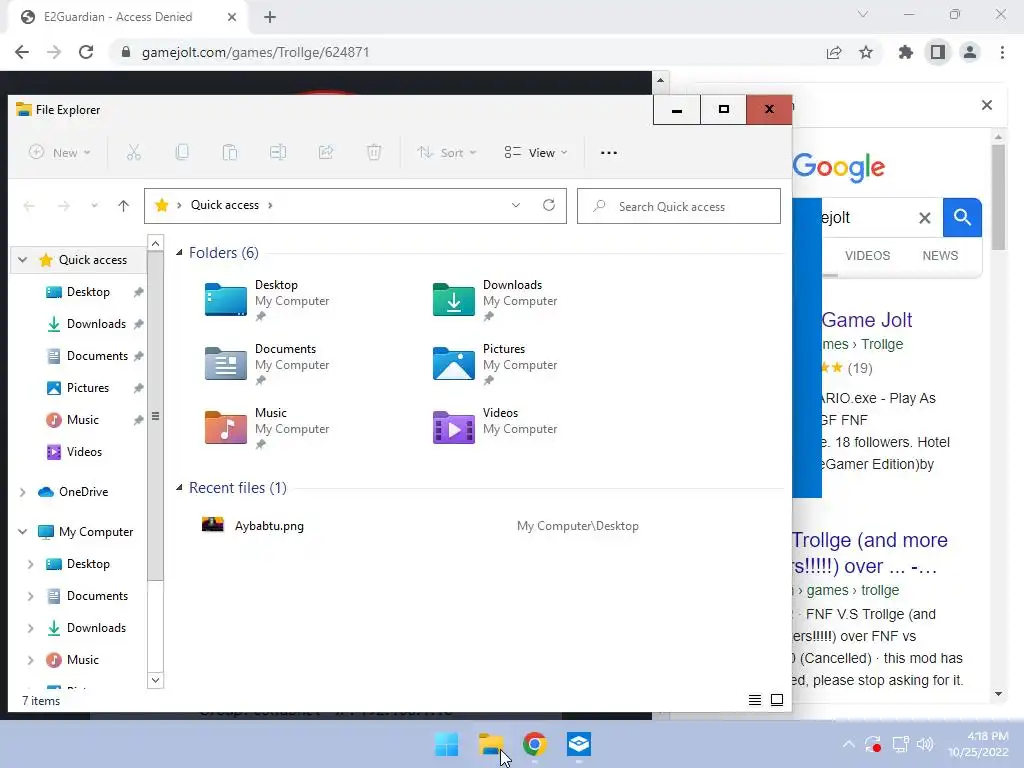This screenshot has height=768, width=1024.
Task: Collapse the Folders (6) group
Action: tap(179, 253)
